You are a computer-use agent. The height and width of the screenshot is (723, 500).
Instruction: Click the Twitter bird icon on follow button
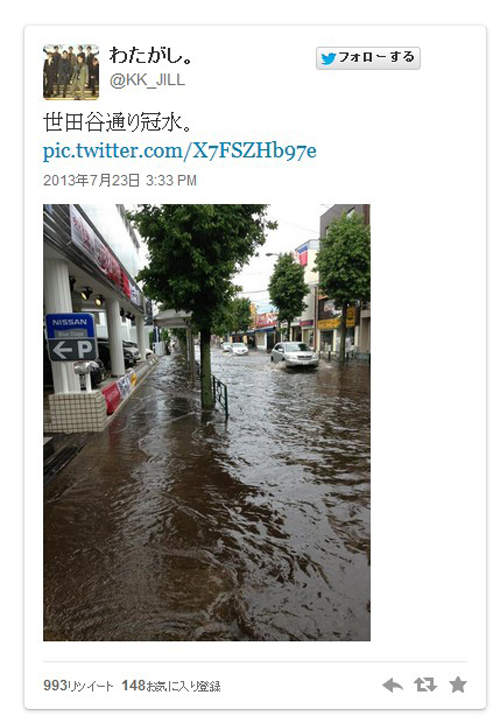328,59
